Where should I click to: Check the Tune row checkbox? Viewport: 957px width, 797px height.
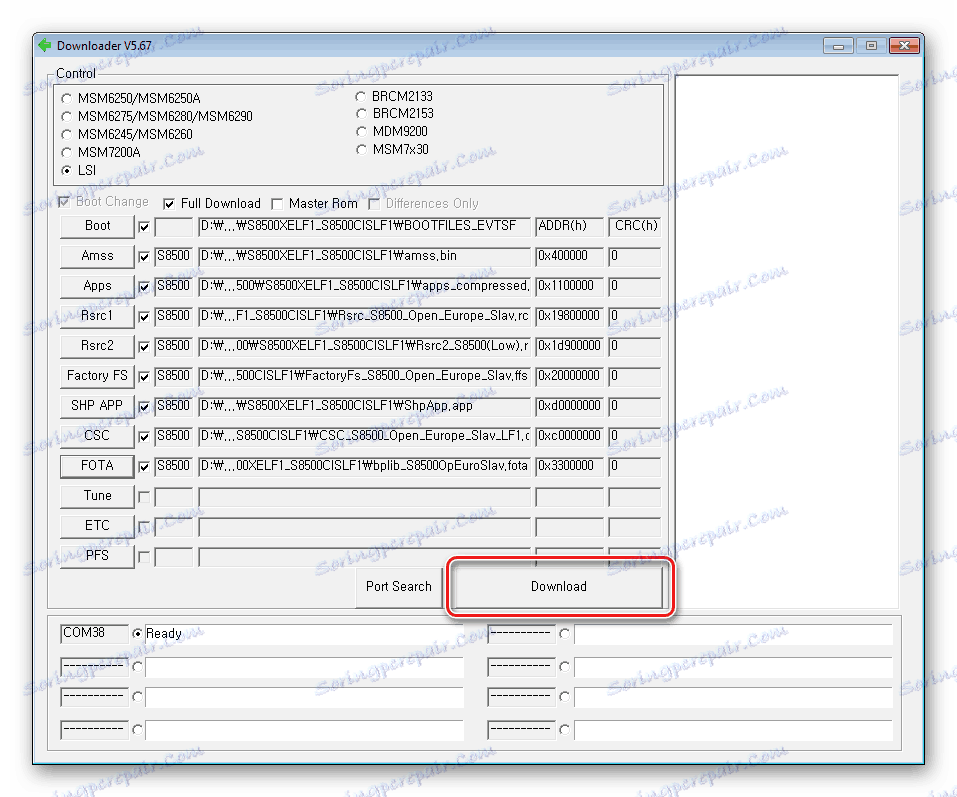144,497
